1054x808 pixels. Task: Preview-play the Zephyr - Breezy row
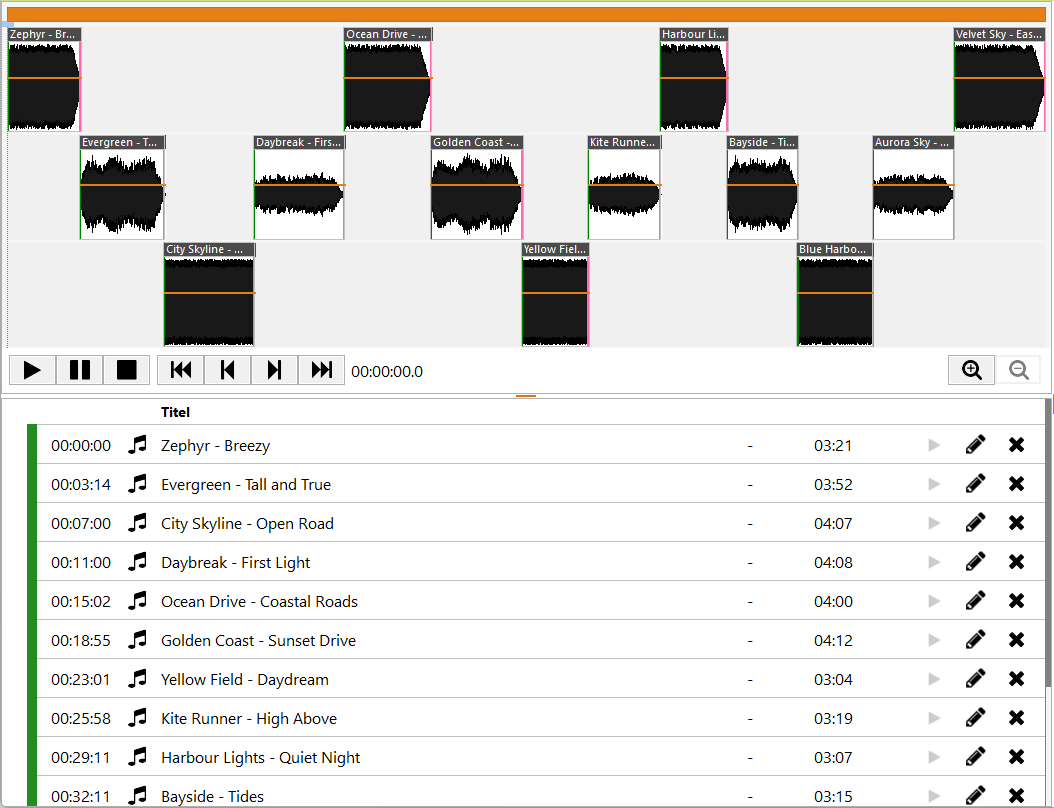tap(934, 445)
